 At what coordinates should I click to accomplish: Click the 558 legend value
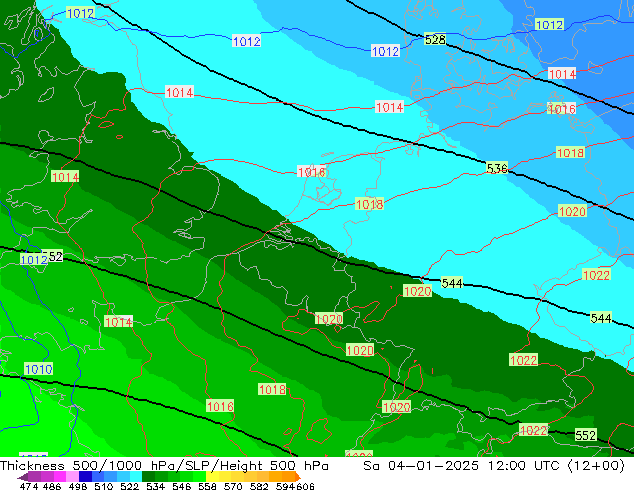pyautogui.click(x=207, y=486)
